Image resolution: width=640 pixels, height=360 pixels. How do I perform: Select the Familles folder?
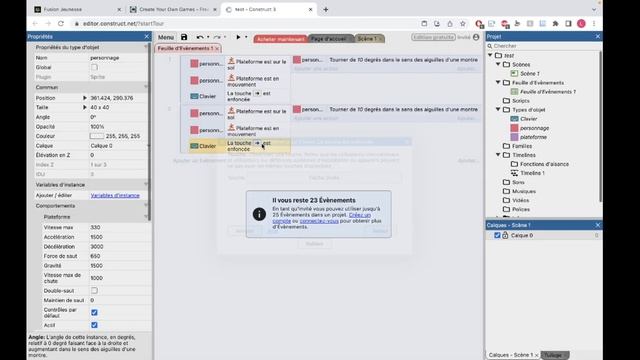522,146
